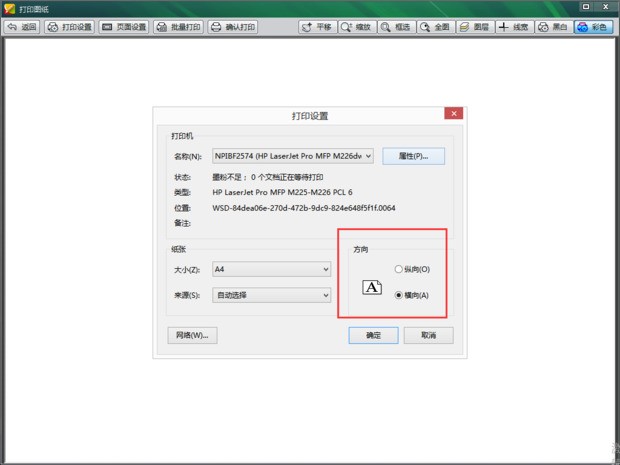
Task: Open 页面设置 (Page Setup) from the toolbar
Action: coord(124,27)
